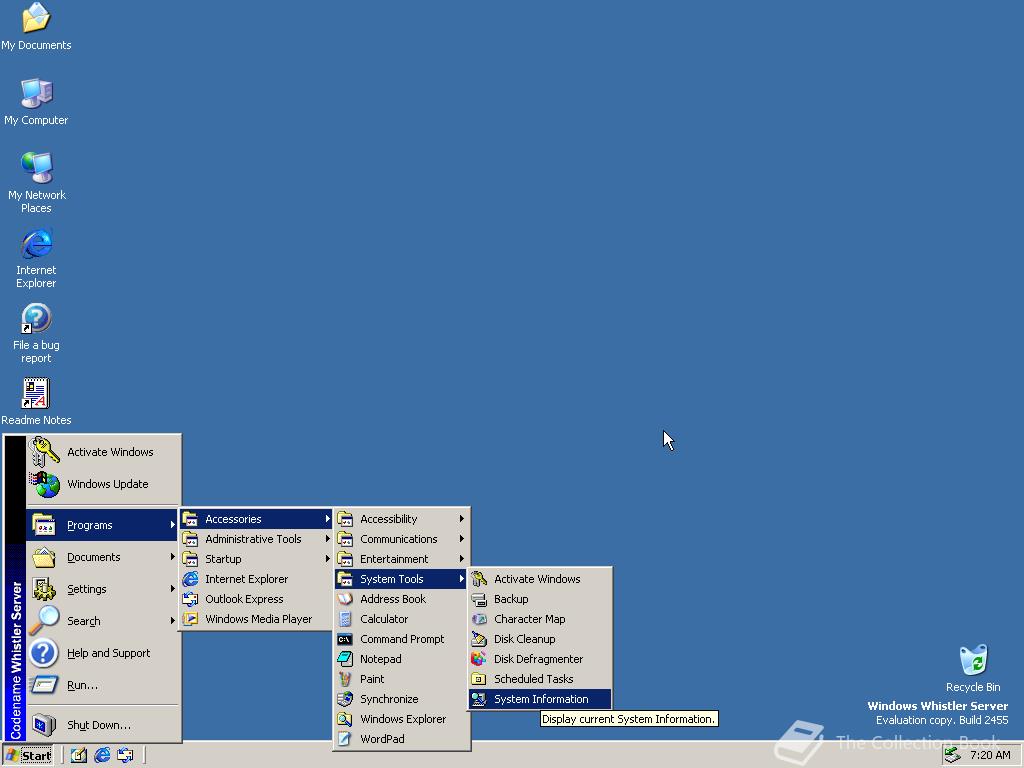
Task: Open the Readme Notes shortcut
Action: pyautogui.click(x=36, y=402)
